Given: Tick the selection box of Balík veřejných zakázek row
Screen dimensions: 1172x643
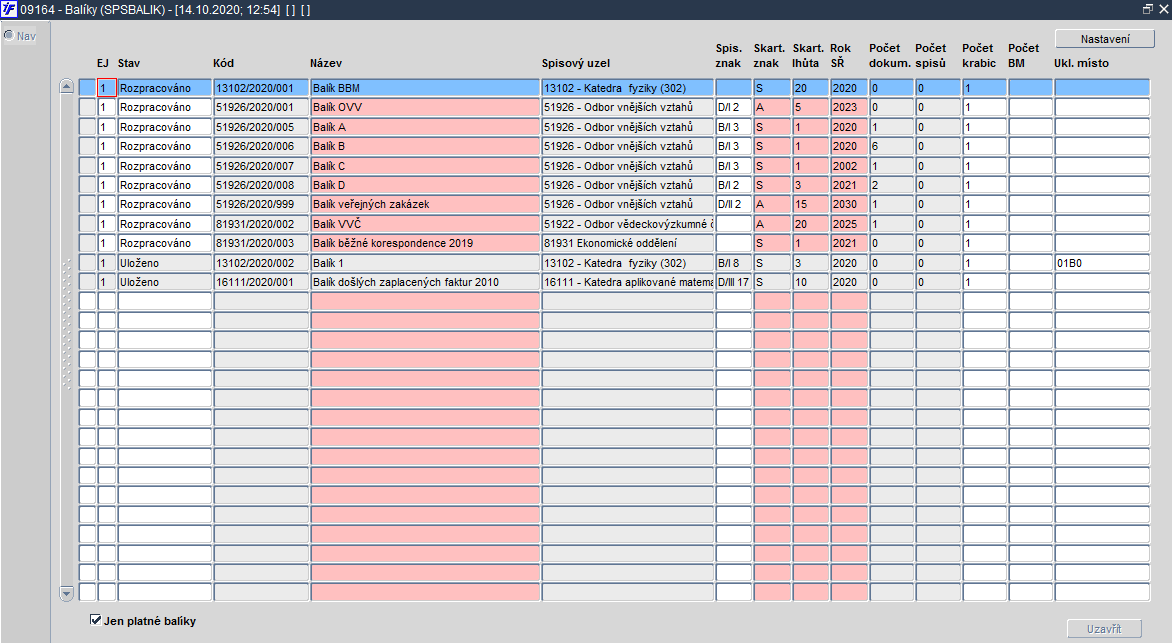Looking at the screenshot, I should pos(87,204).
